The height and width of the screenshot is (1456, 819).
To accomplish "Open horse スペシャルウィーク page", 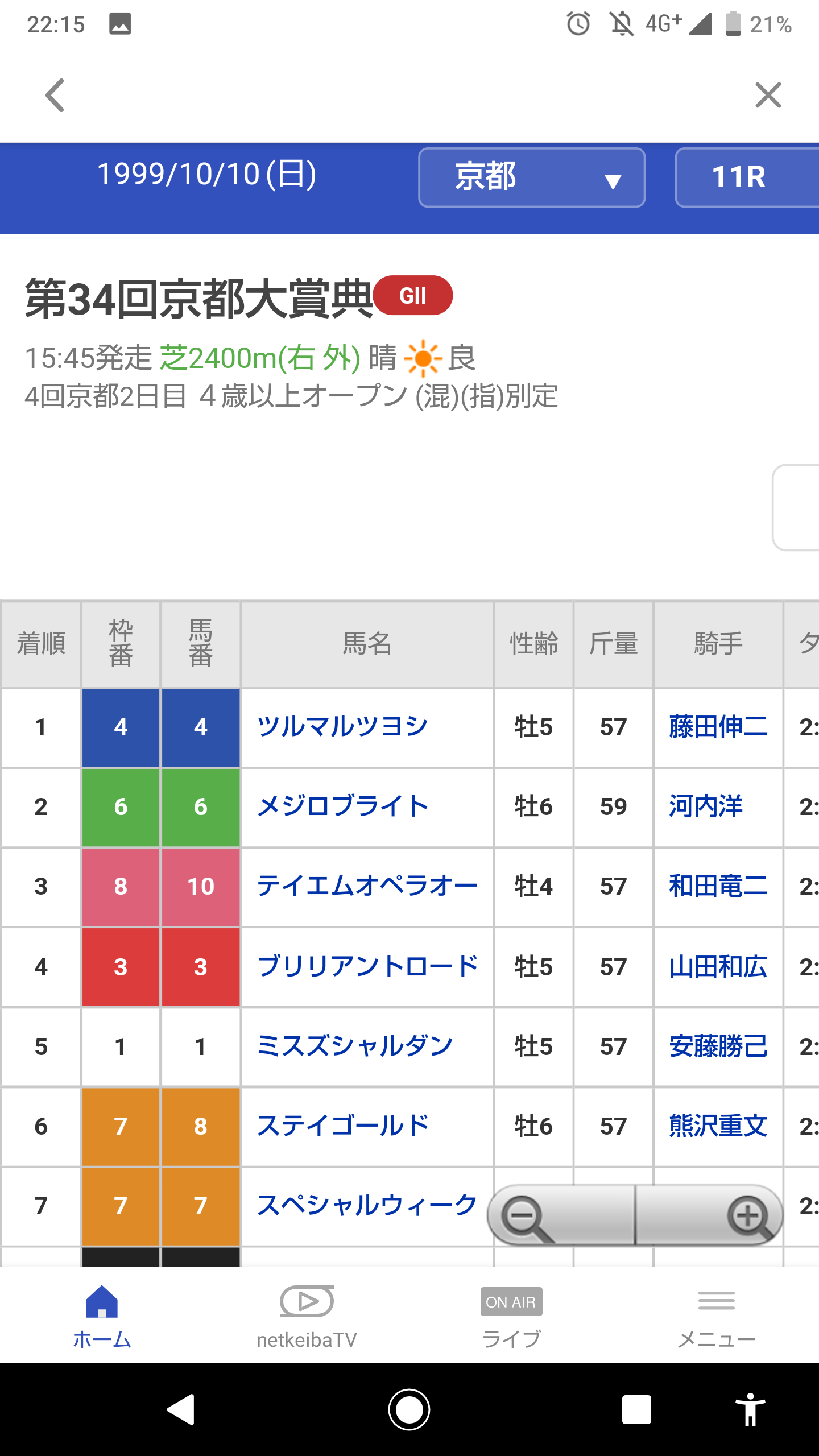I will tap(367, 1205).
